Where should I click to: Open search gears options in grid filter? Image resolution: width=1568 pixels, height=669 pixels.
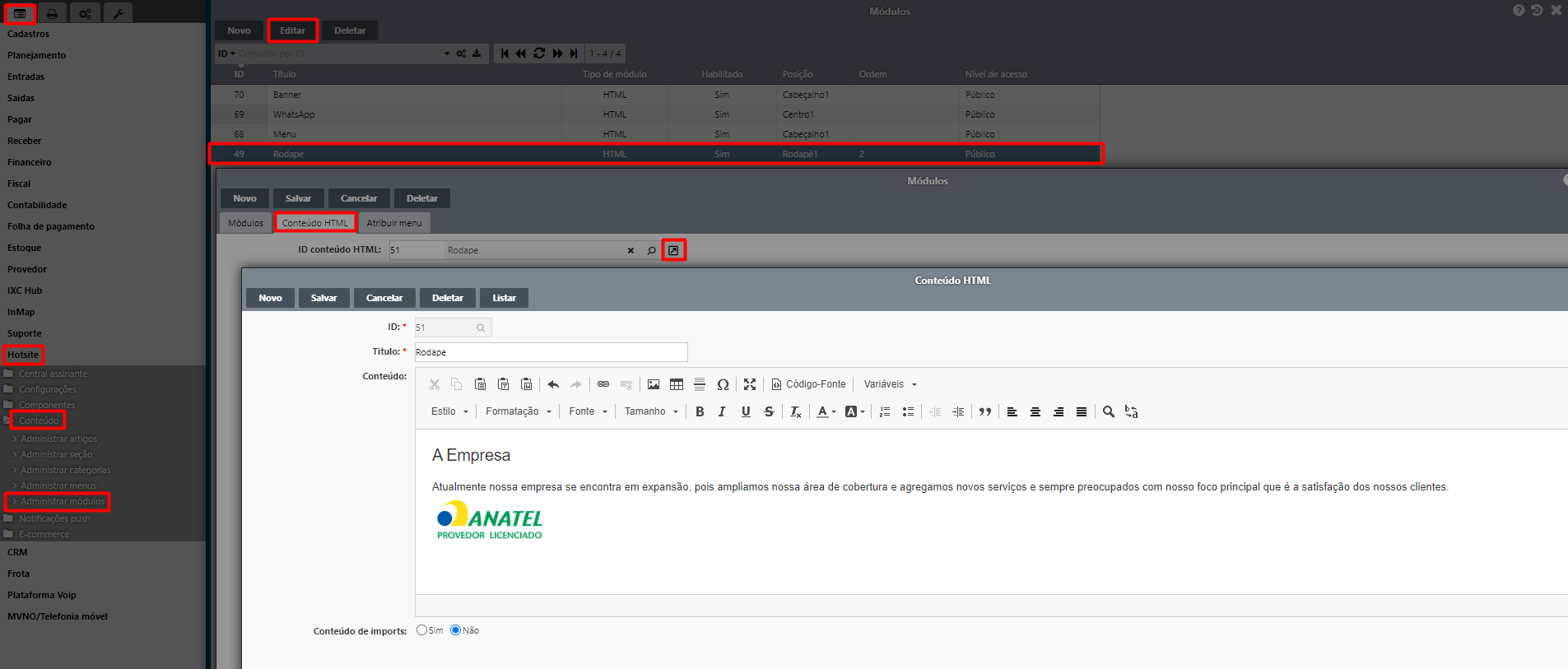point(461,53)
